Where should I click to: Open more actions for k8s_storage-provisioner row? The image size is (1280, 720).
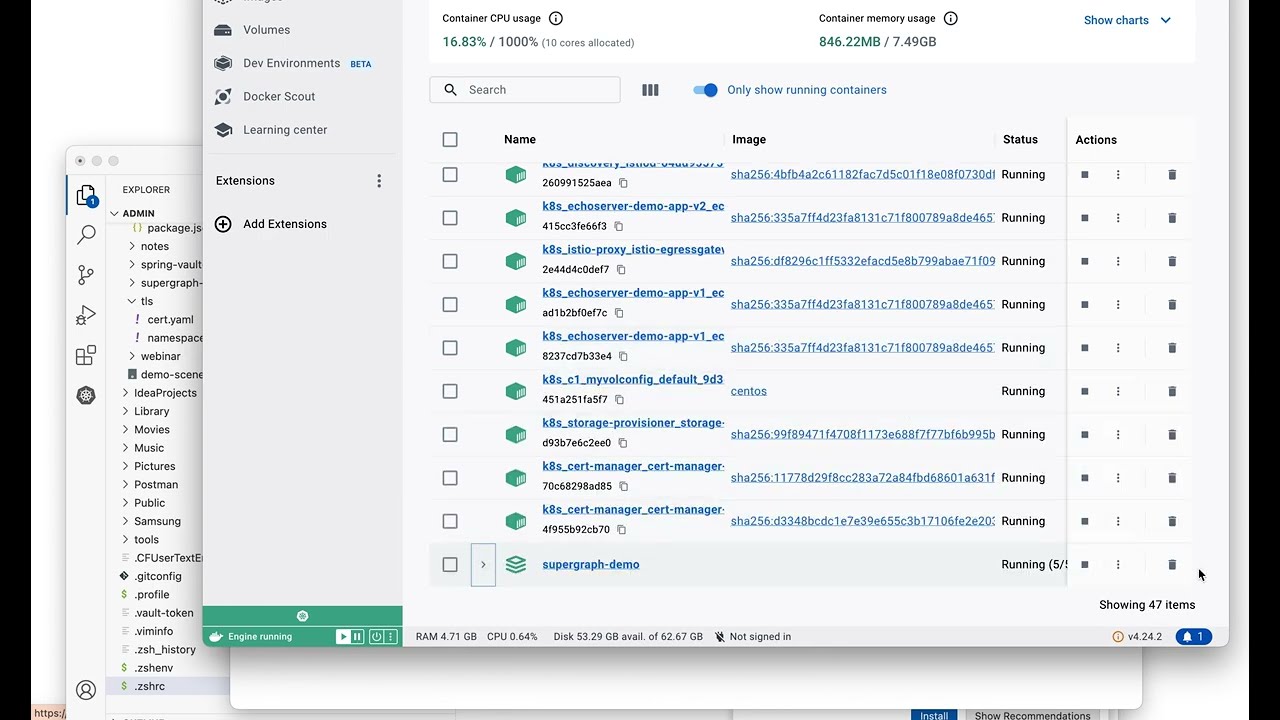coord(1118,435)
